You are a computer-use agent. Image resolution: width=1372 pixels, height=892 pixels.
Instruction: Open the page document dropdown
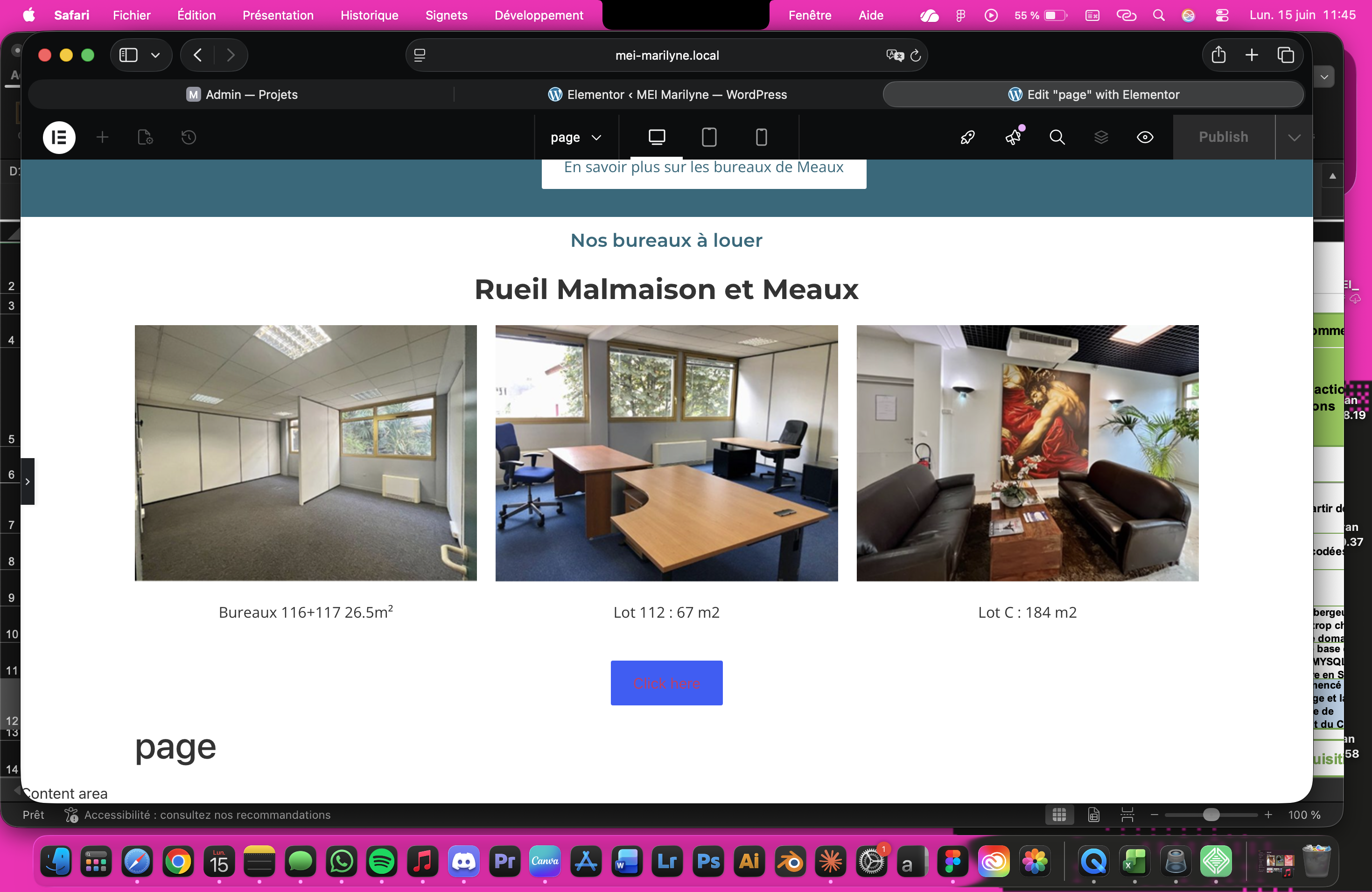pyautogui.click(x=576, y=137)
